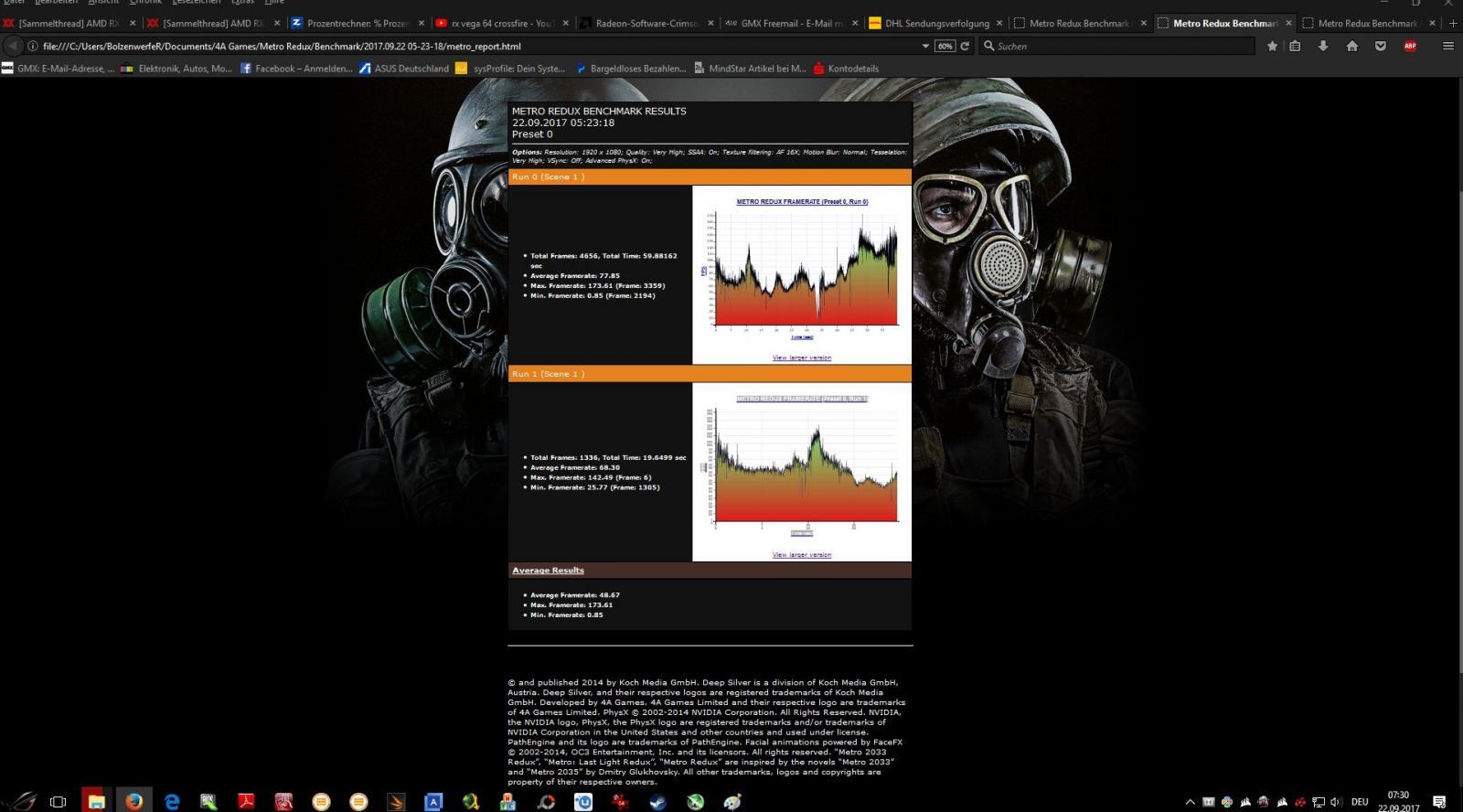Image resolution: width=1463 pixels, height=812 pixels.
Task: Launch Microsoft Edge from the taskbar
Action: pos(172,801)
